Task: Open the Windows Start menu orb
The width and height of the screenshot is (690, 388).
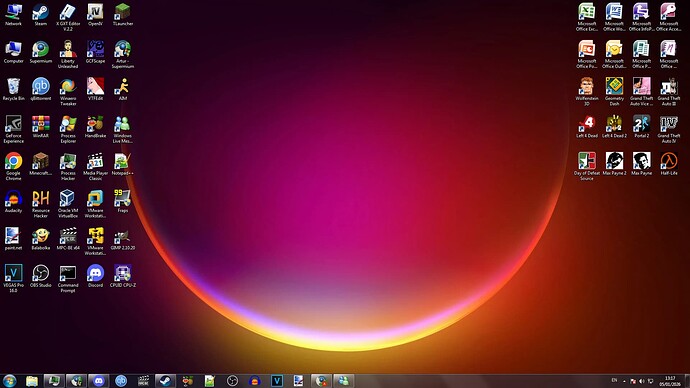Action: 9,381
